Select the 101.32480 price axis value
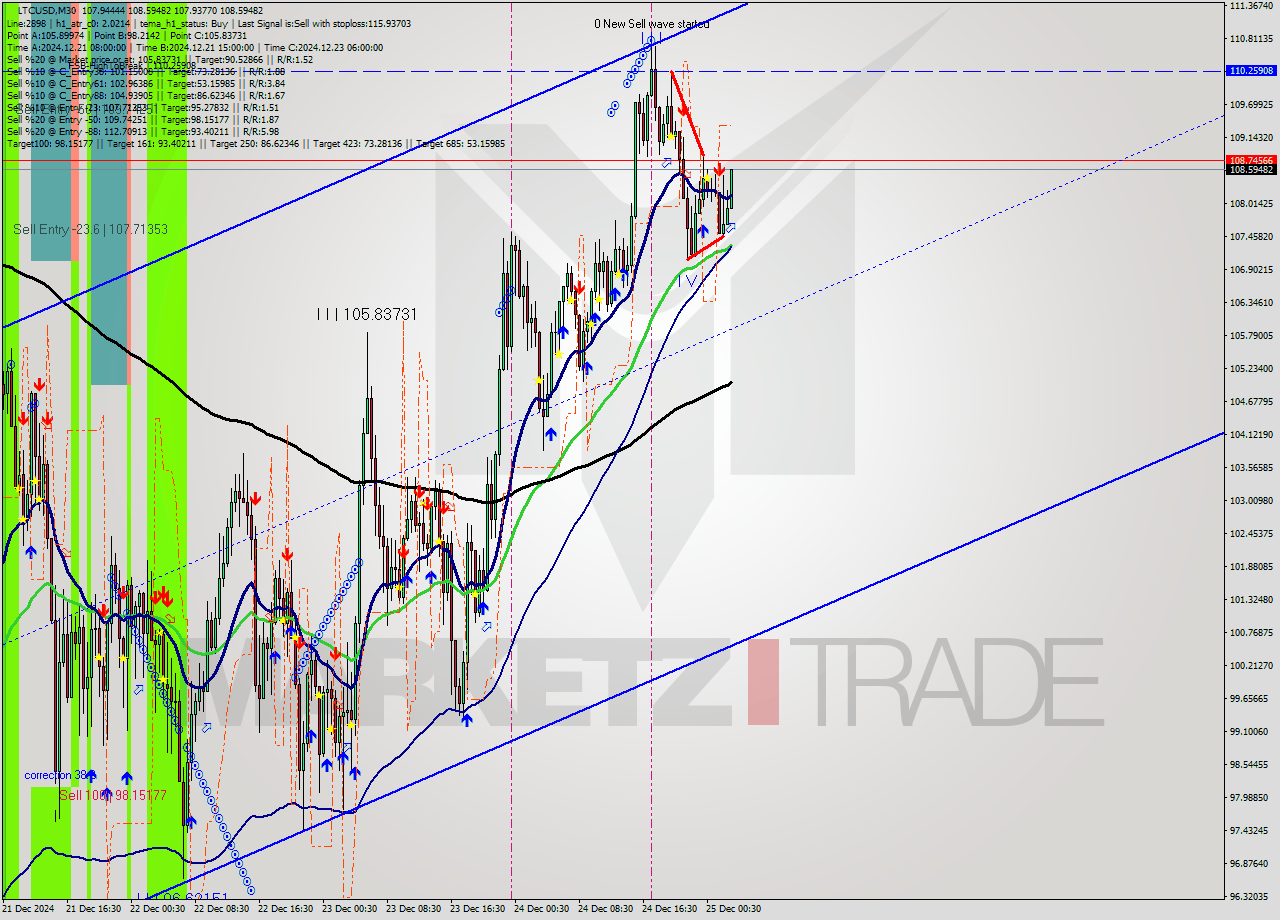The width and height of the screenshot is (1280, 920). click(1250, 600)
